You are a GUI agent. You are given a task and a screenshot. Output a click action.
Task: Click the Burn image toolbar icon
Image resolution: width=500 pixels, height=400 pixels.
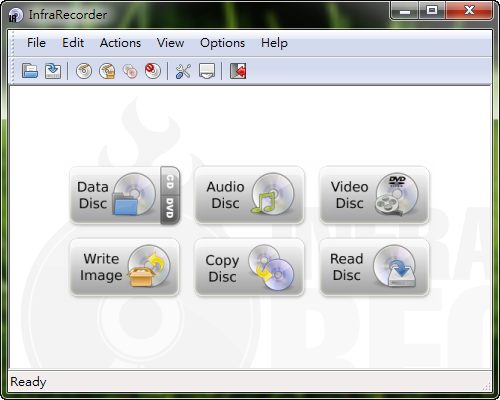[x=107, y=71]
